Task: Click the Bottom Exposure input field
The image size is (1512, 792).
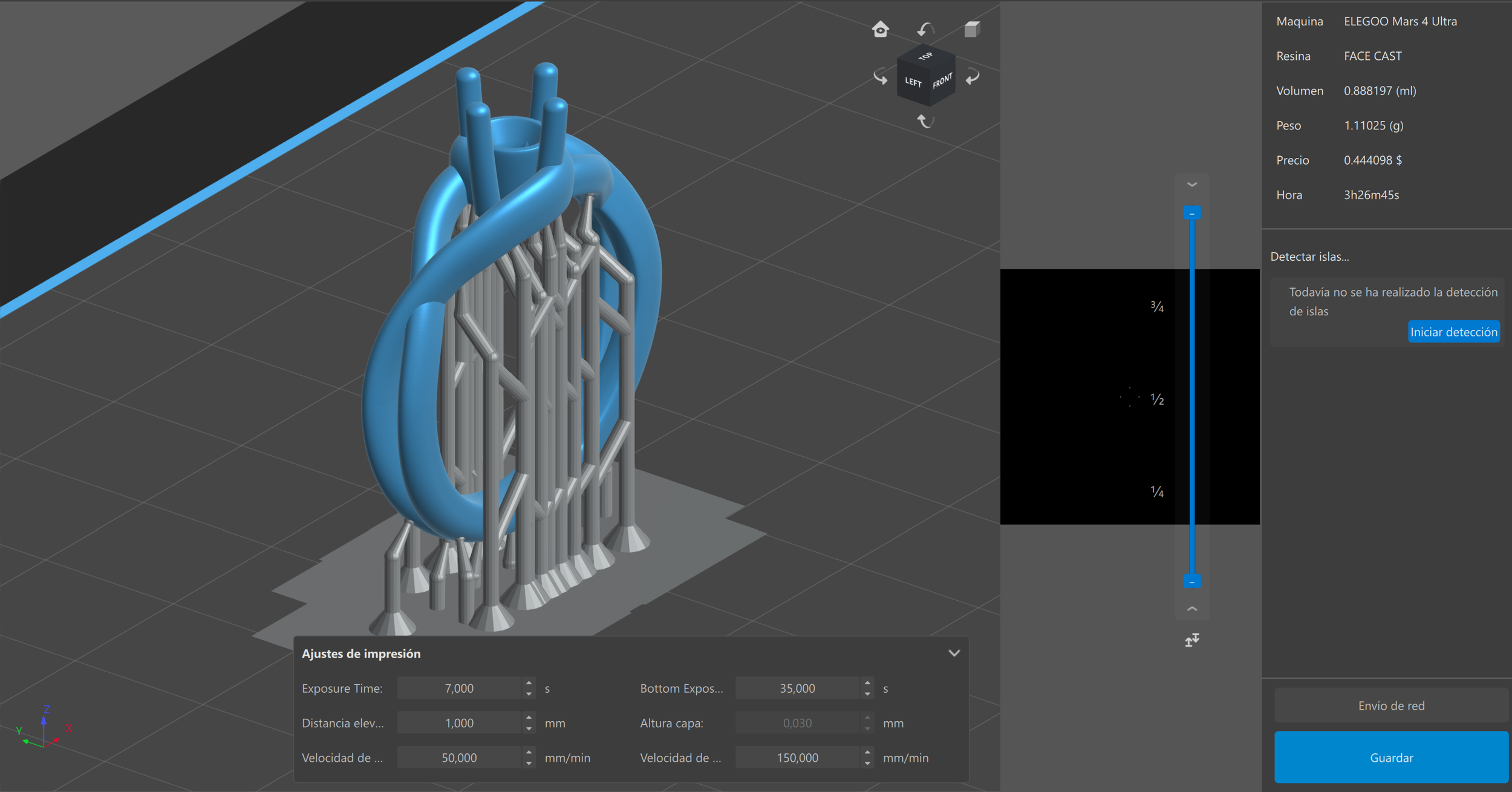Action: click(x=797, y=689)
